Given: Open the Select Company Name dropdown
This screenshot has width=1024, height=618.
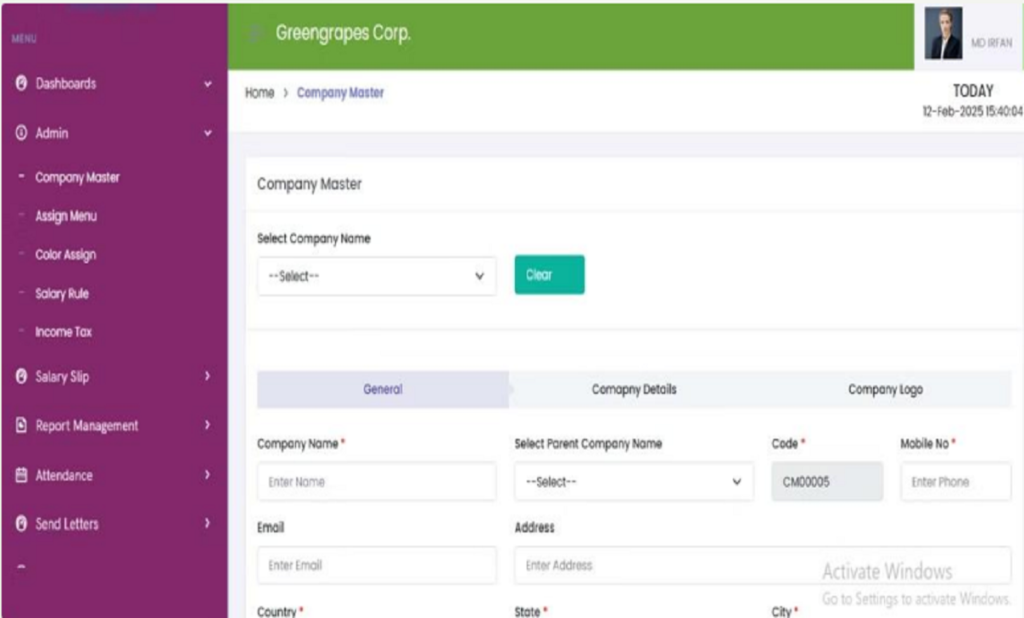Looking at the screenshot, I should click(376, 276).
